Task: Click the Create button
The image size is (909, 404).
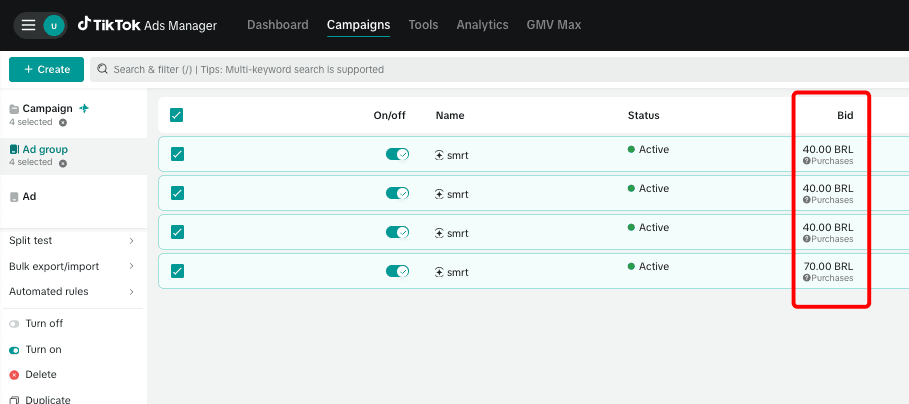Action: tap(46, 69)
